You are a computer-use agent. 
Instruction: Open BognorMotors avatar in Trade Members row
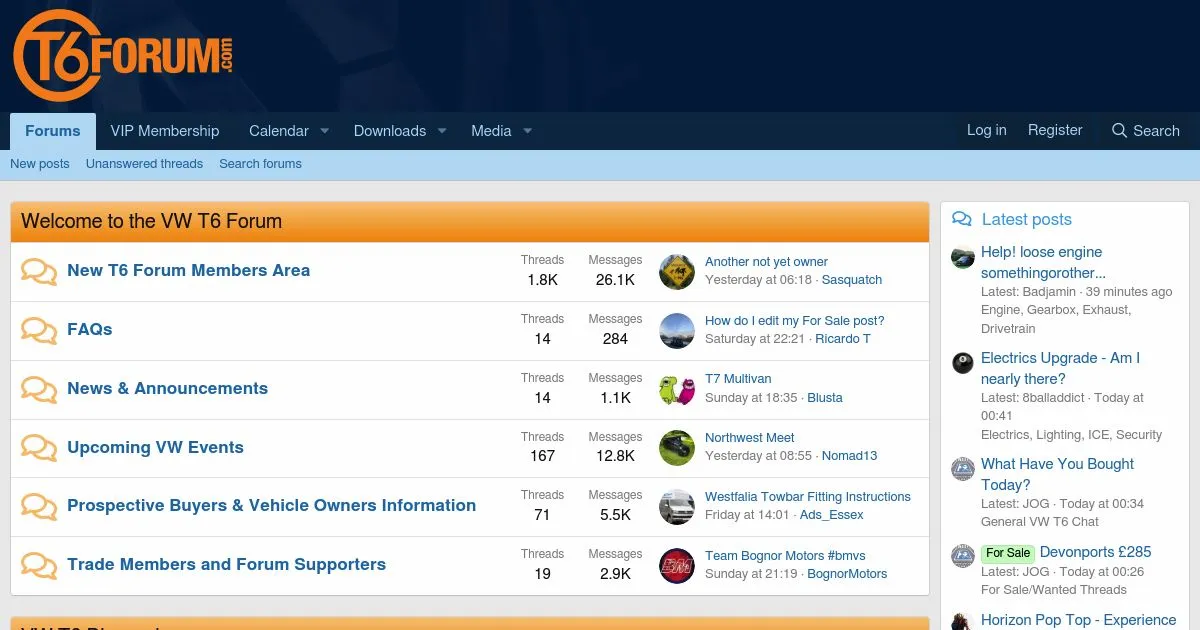click(x=677, y=565)
